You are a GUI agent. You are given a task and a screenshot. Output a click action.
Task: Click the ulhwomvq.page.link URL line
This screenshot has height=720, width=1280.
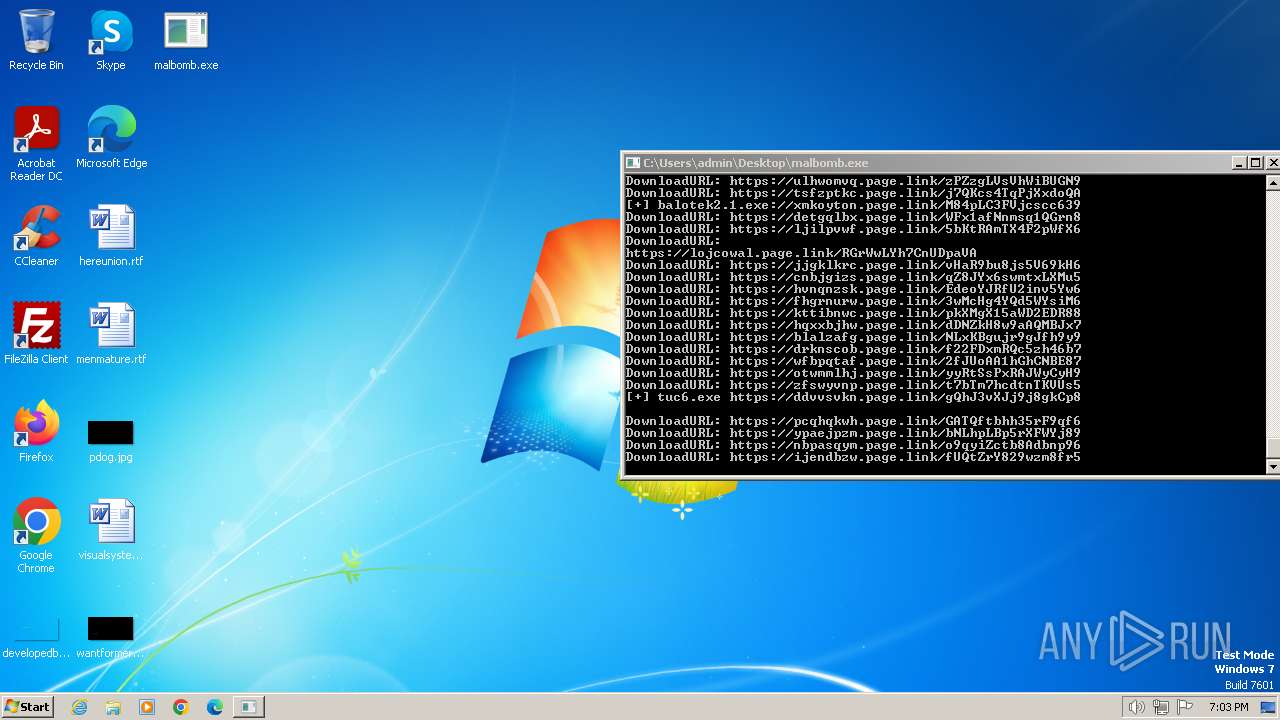coord(853,181)
